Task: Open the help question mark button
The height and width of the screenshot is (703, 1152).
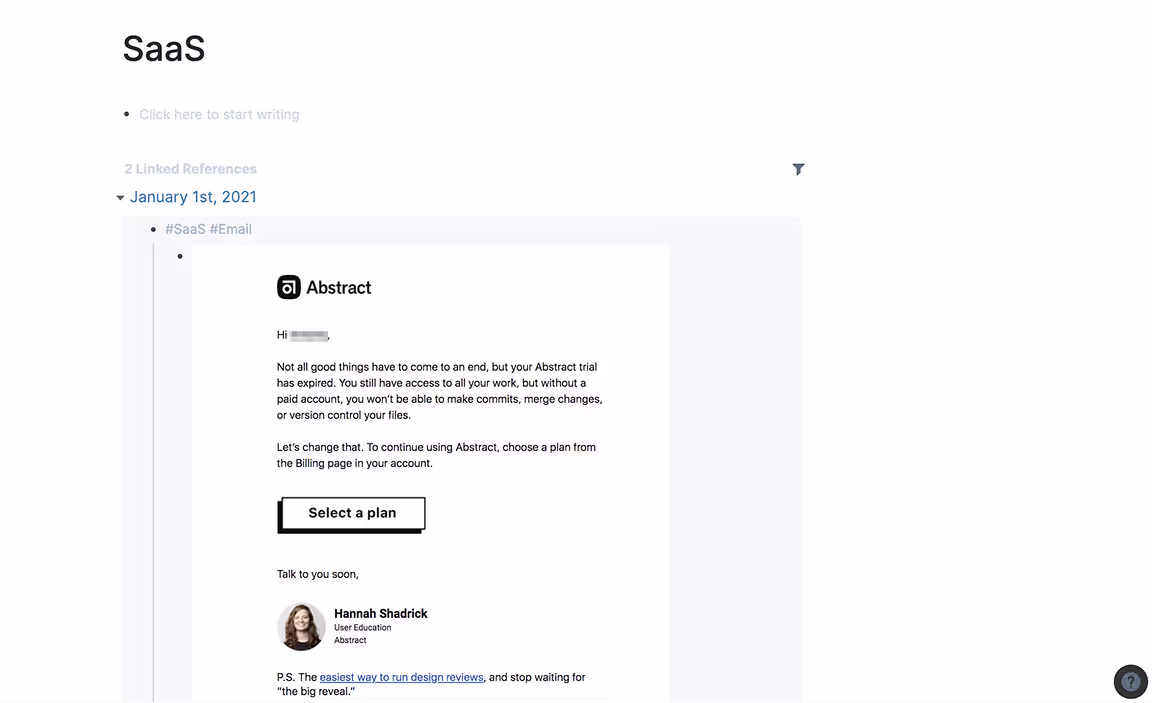Action: (1131, 682)
